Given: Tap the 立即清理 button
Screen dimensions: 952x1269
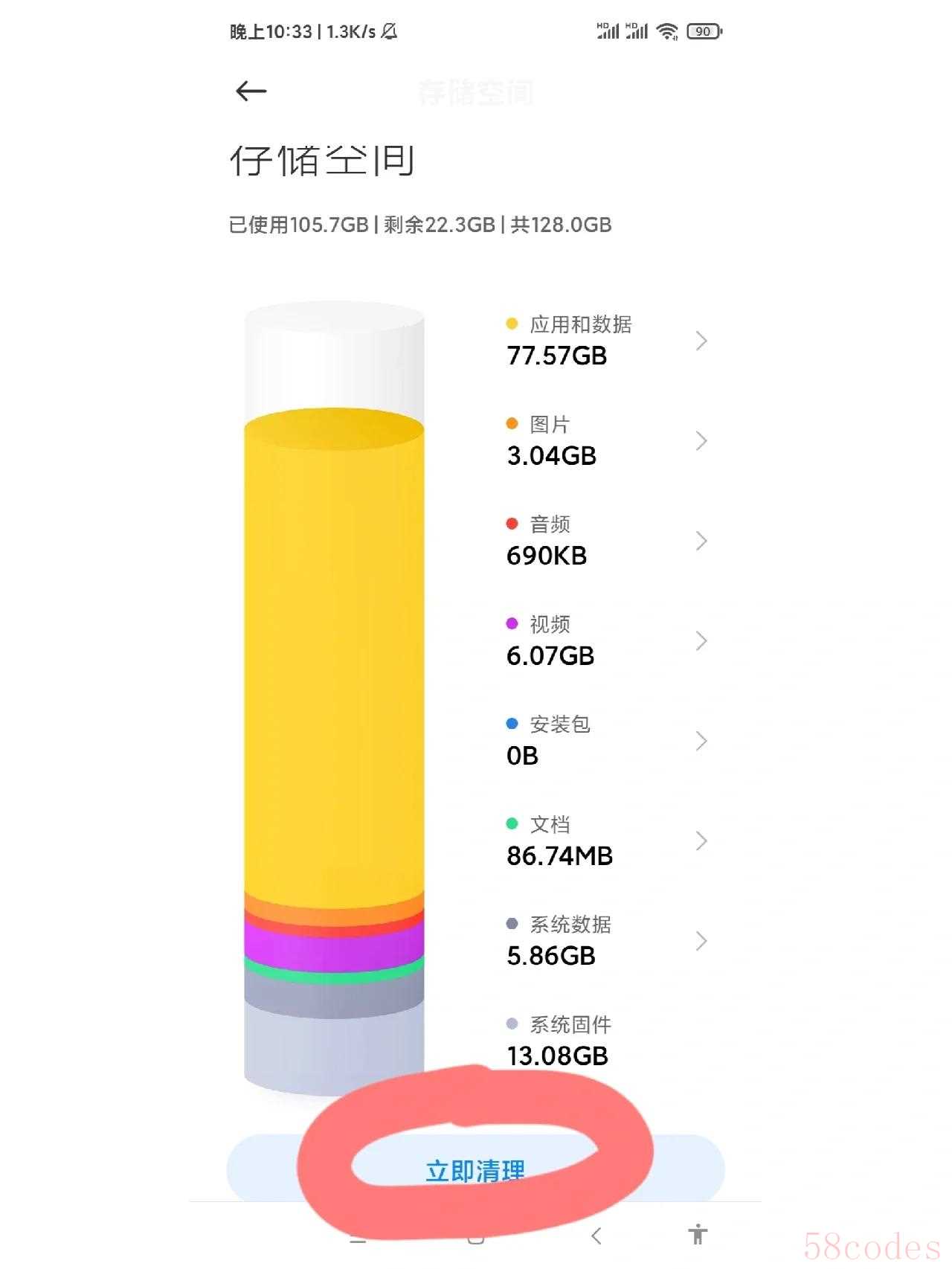Looking at the screenshot, I should [x=475, y=1170].
